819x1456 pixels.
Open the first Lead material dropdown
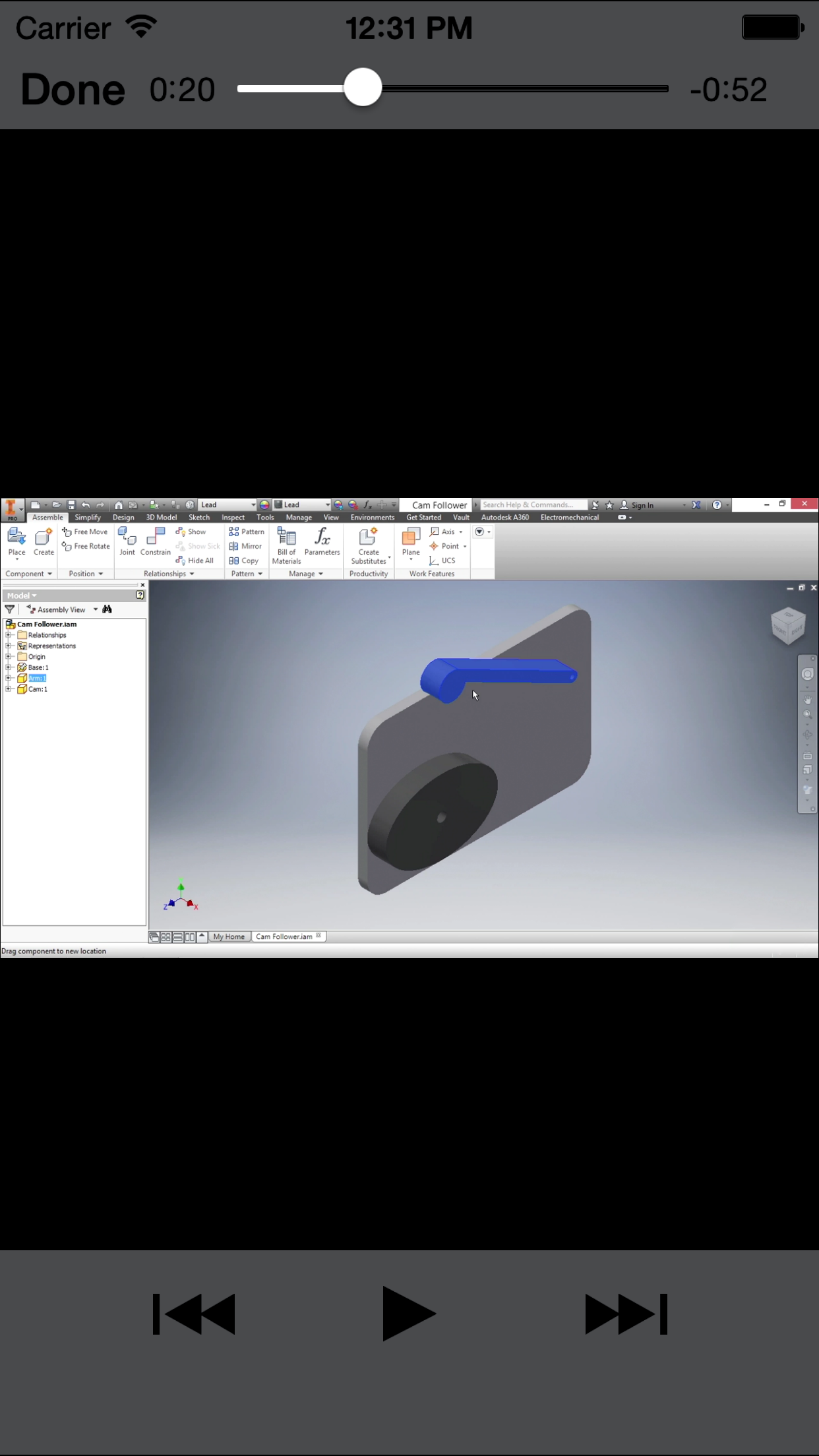[228, 505]
